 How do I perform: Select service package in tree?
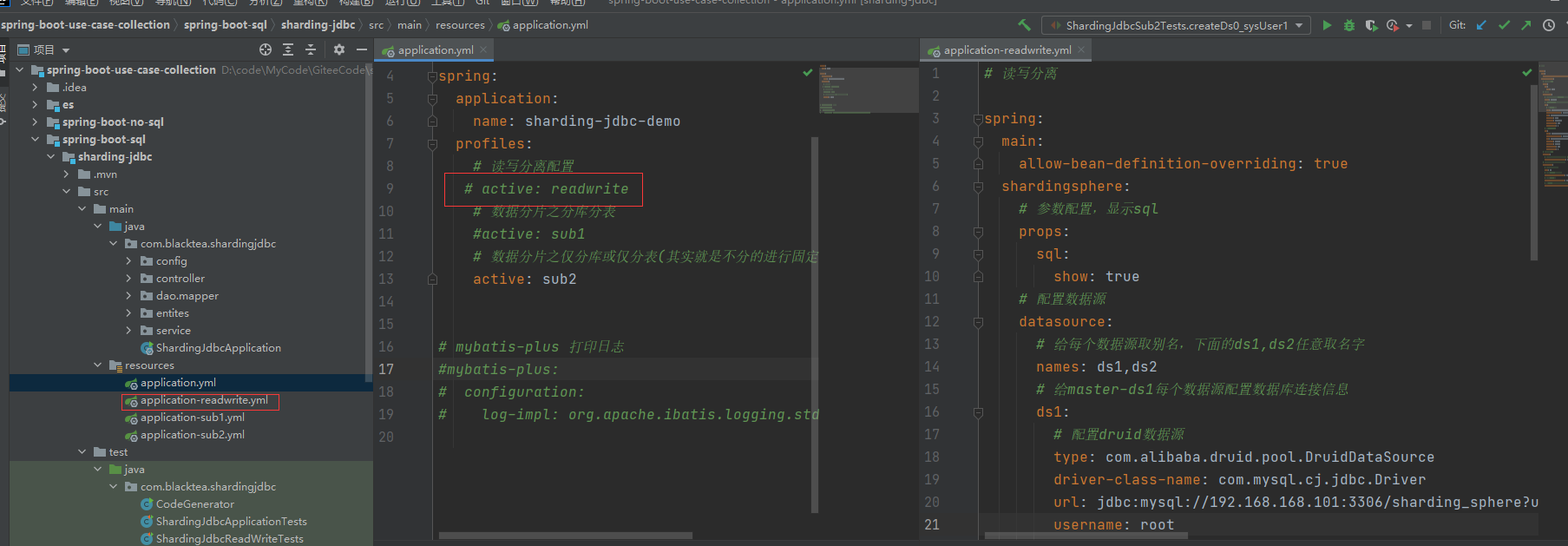[174, 331]
